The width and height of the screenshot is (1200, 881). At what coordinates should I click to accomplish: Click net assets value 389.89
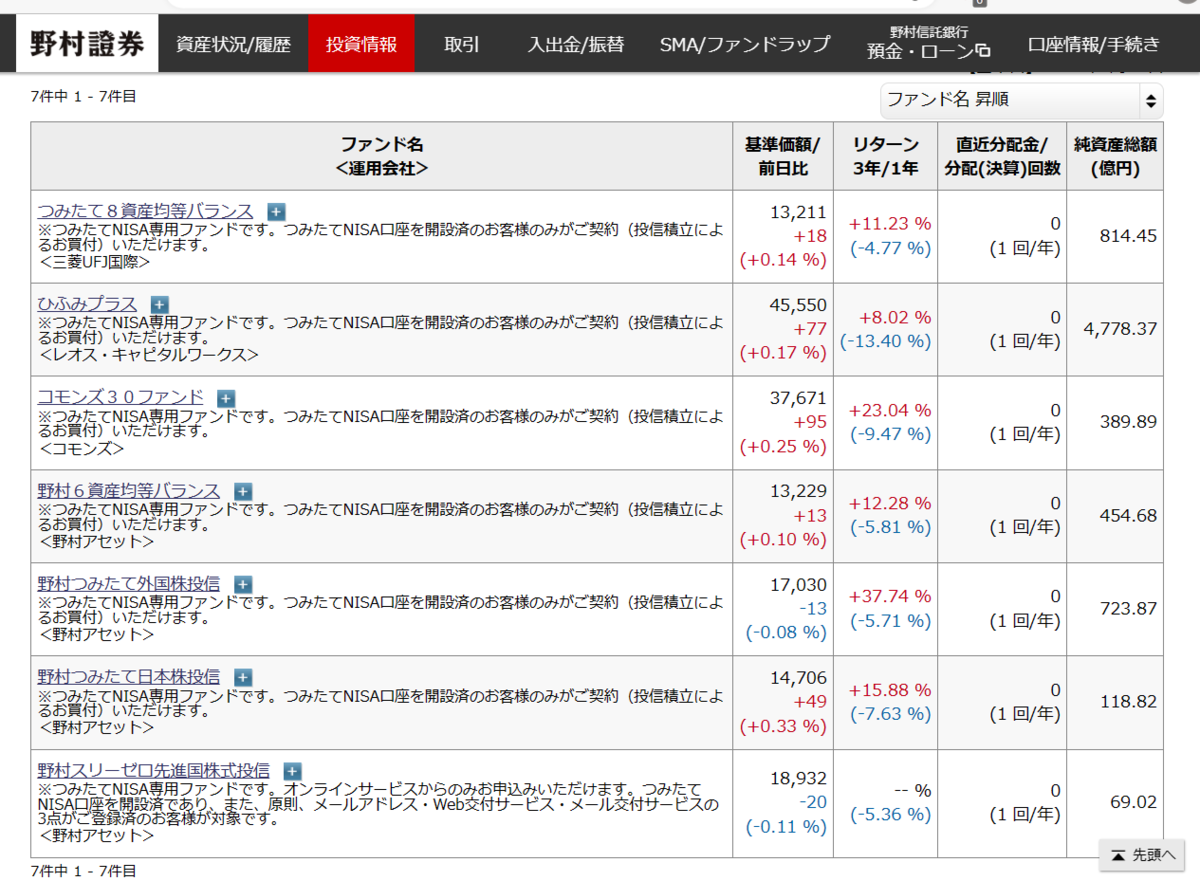pyautogui.click(x=1128, y=422)
